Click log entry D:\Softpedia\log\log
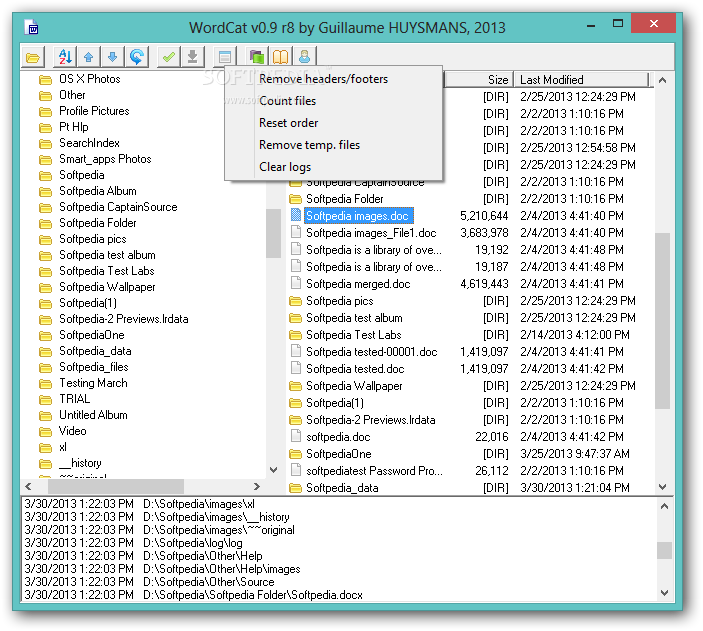Viewport: 703px width, 631px height. (x=192, y=543)
